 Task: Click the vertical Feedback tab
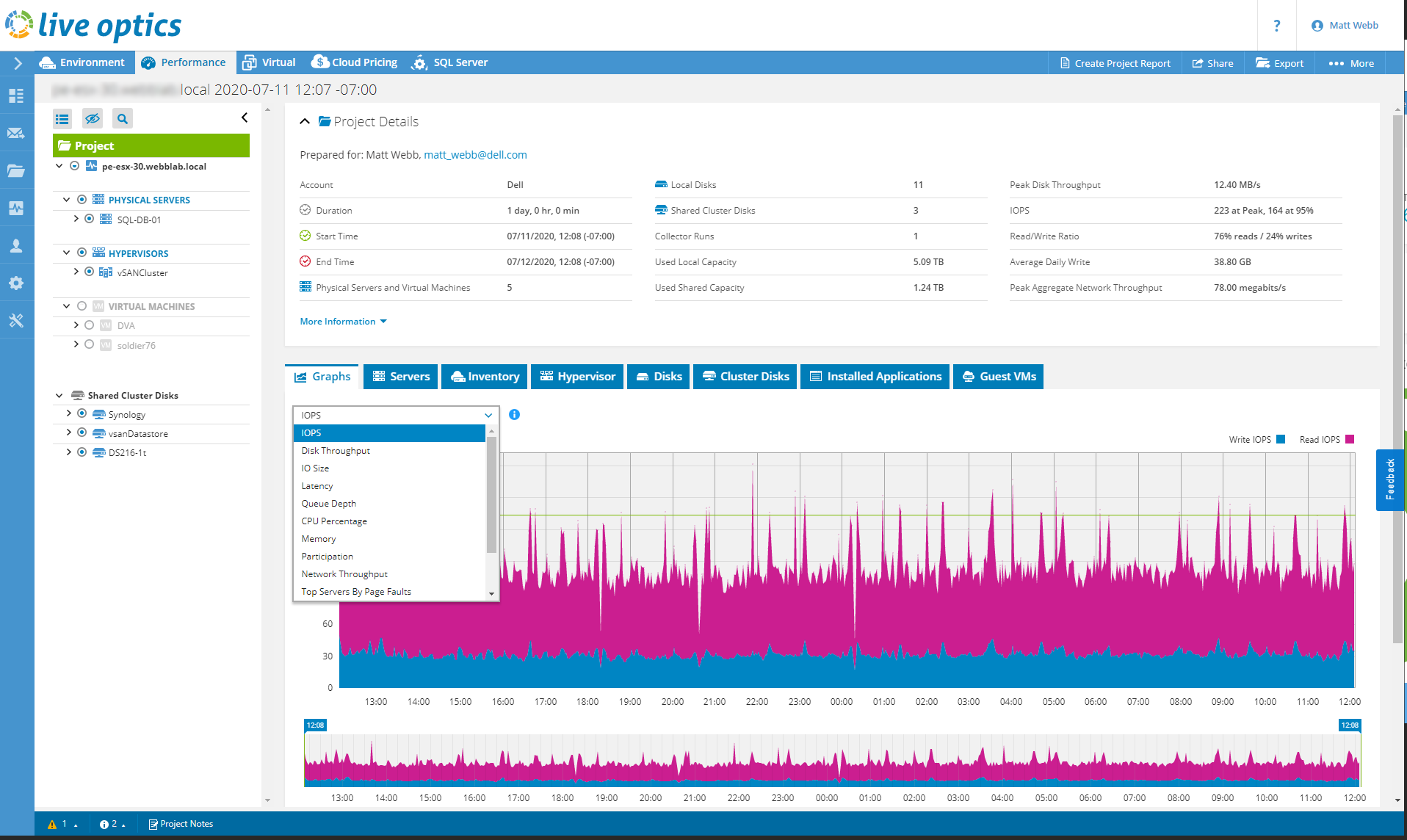click(x=1389, y=479)
